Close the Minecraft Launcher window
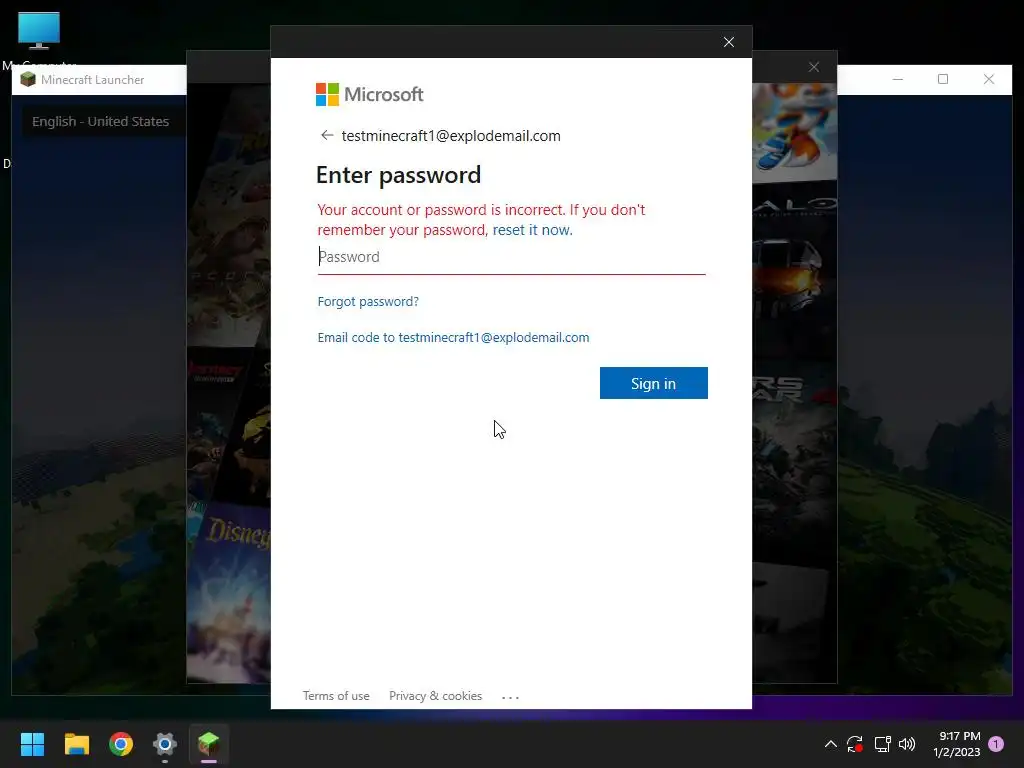1024x768 pixels. 989,79
